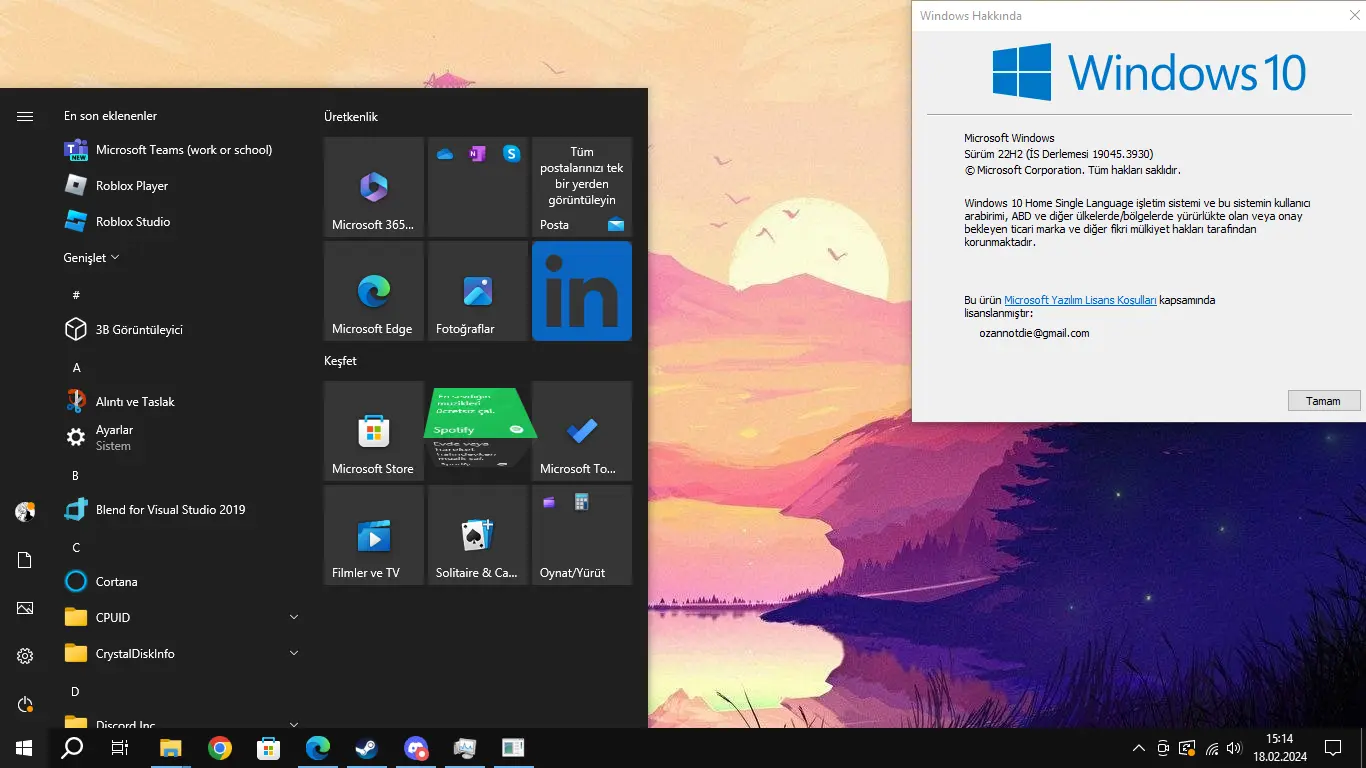The image size is (1366, 768).
Task: Open File Explorer from the taskbar
Action: coord(171,748)
